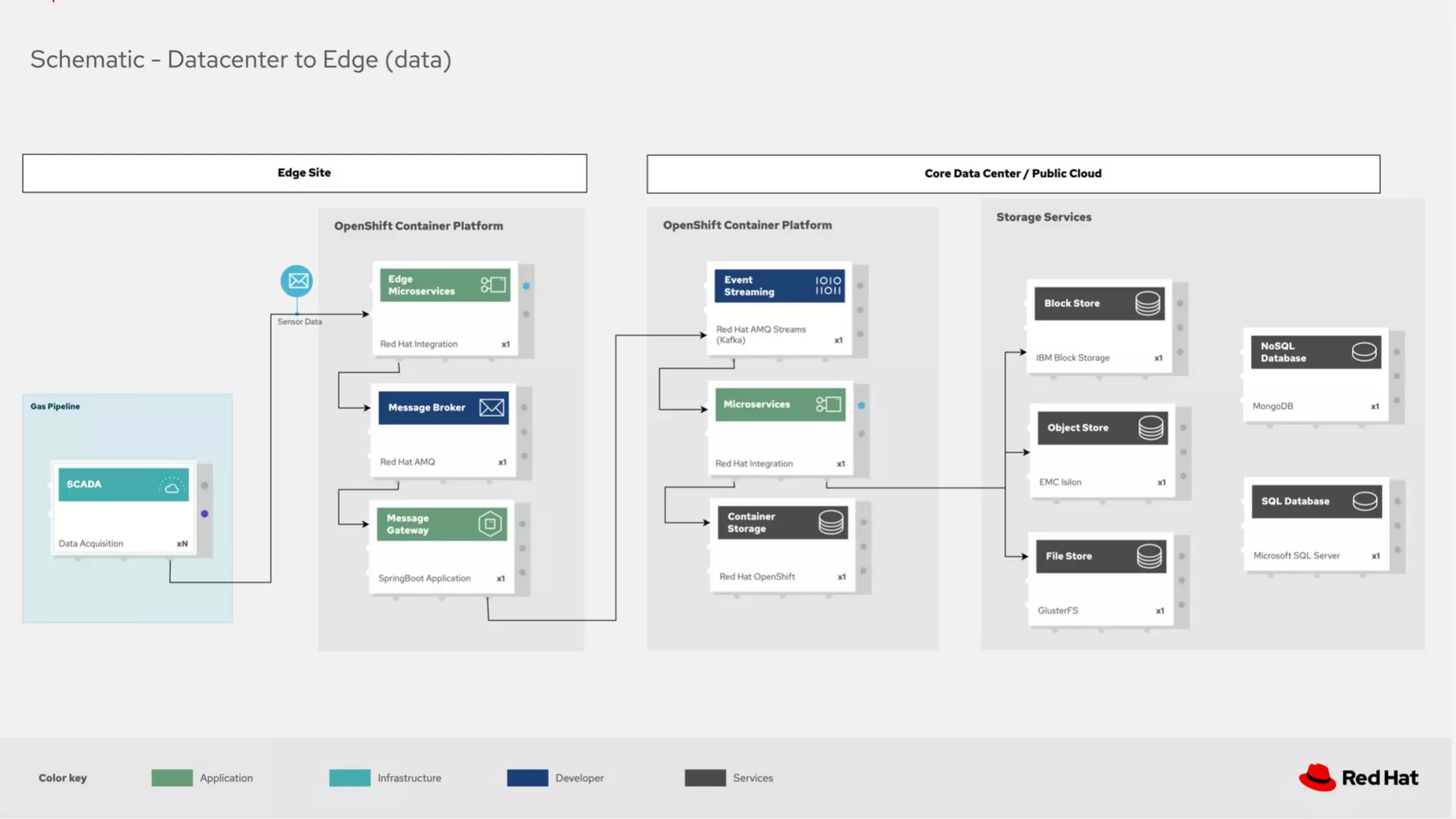Click the teal Infrastructure color swatch
The image size is (1456, 819).
350,778
